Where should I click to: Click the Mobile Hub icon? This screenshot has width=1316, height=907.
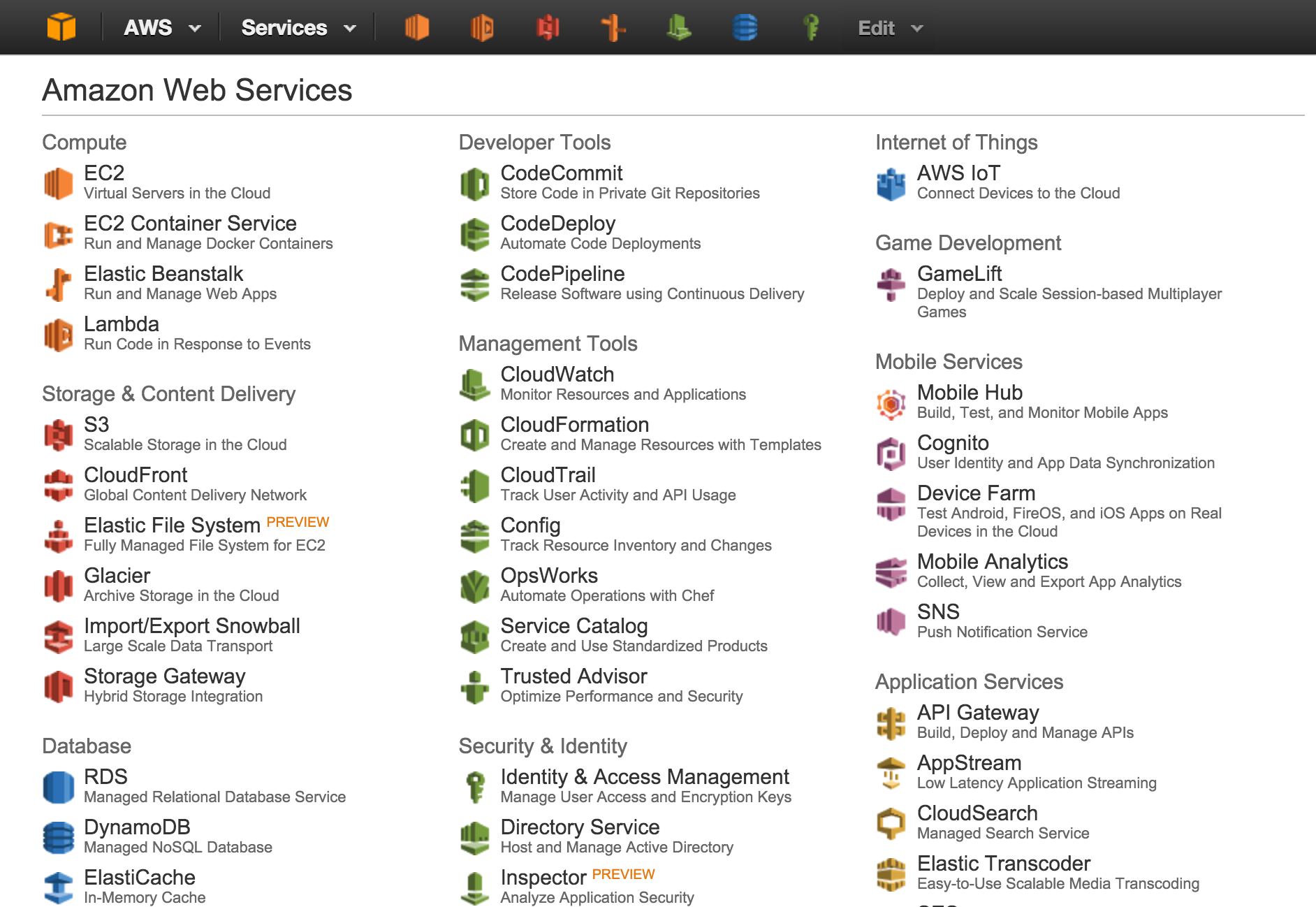[891, 402]
